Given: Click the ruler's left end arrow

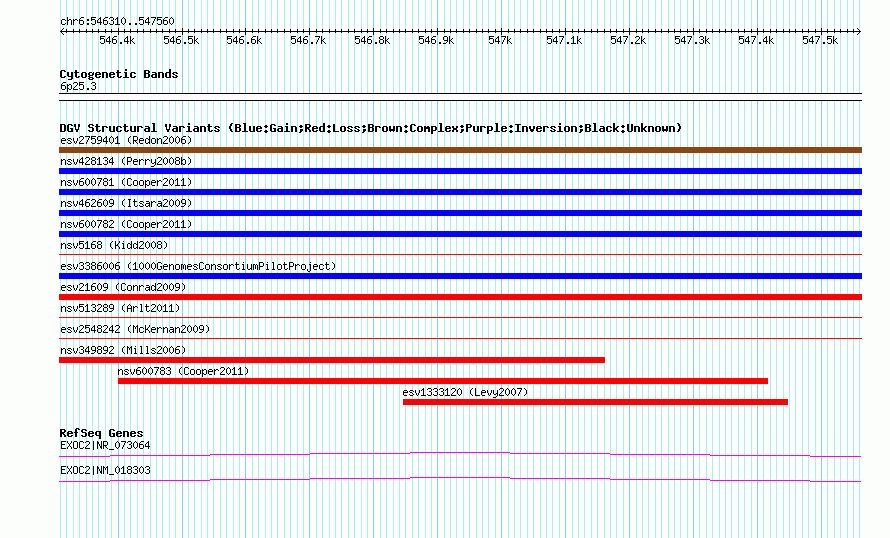Looking at the screenshot, I should point(62,31).
